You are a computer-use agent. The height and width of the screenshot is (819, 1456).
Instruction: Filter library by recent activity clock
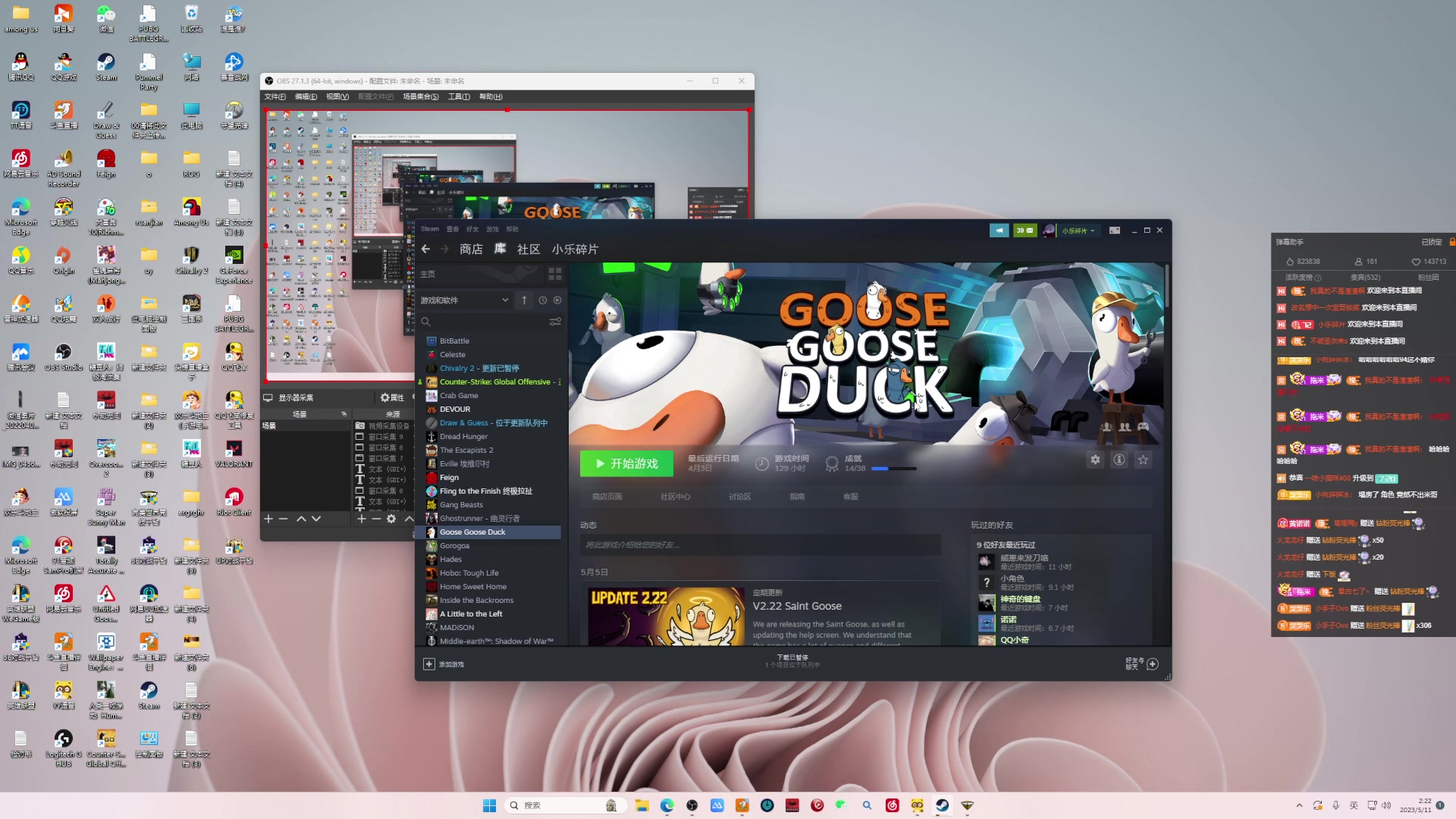click(543, 300)
